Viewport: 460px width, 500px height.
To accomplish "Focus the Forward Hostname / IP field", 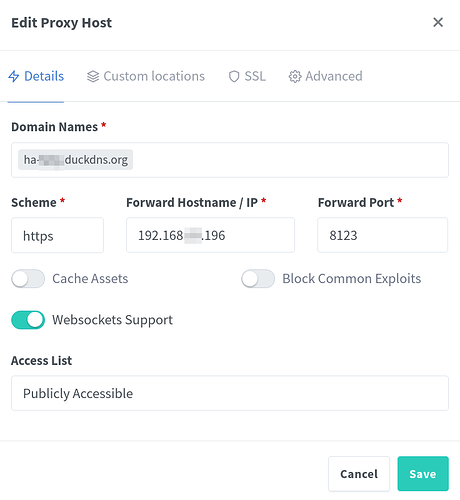I will (210, 235).
